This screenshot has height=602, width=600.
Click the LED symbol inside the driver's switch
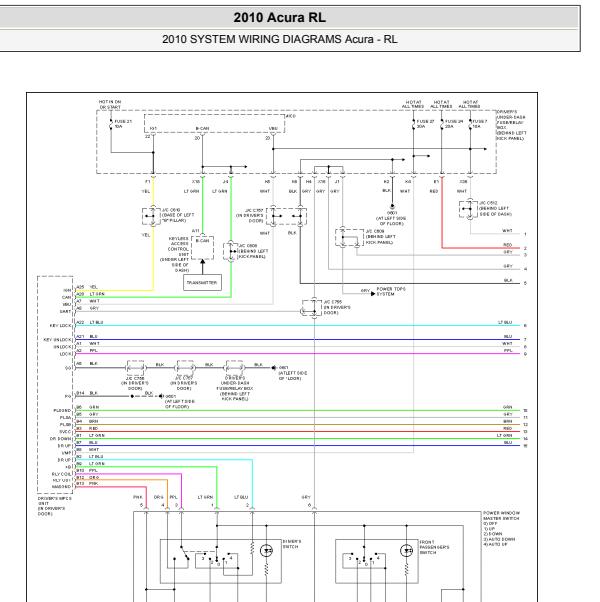pos(266,551)
